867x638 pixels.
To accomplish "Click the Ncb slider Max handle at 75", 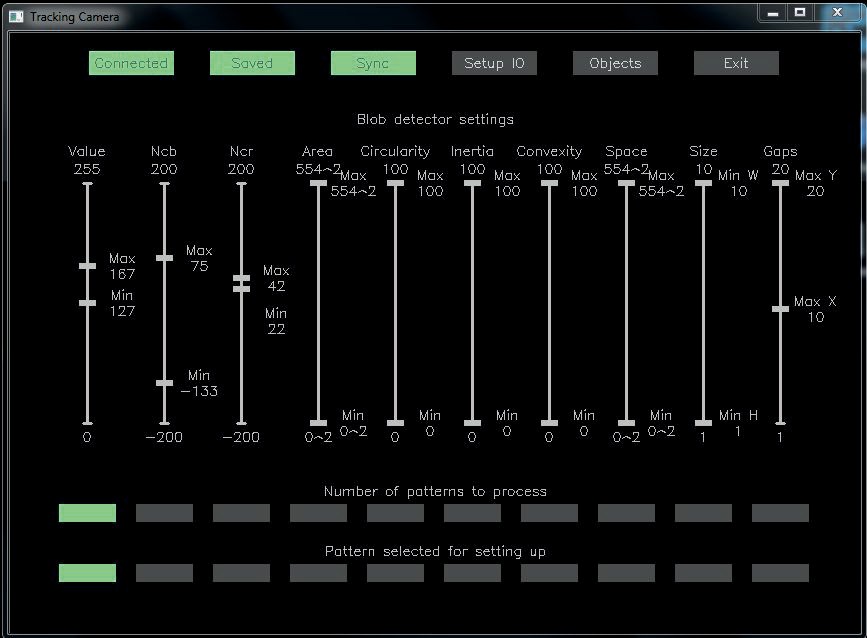I will 165,258.
